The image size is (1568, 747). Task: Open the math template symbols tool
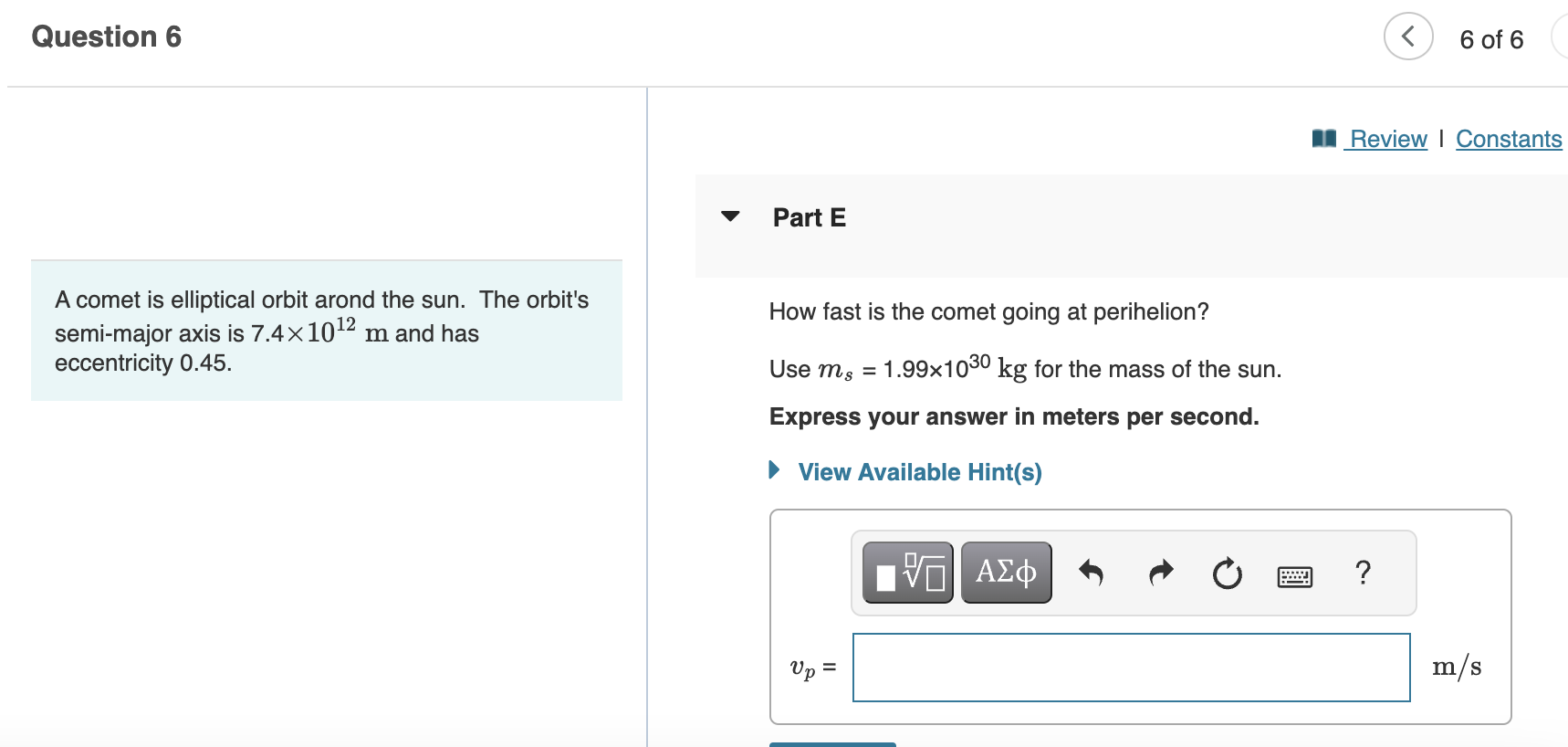tap(907, 573)
